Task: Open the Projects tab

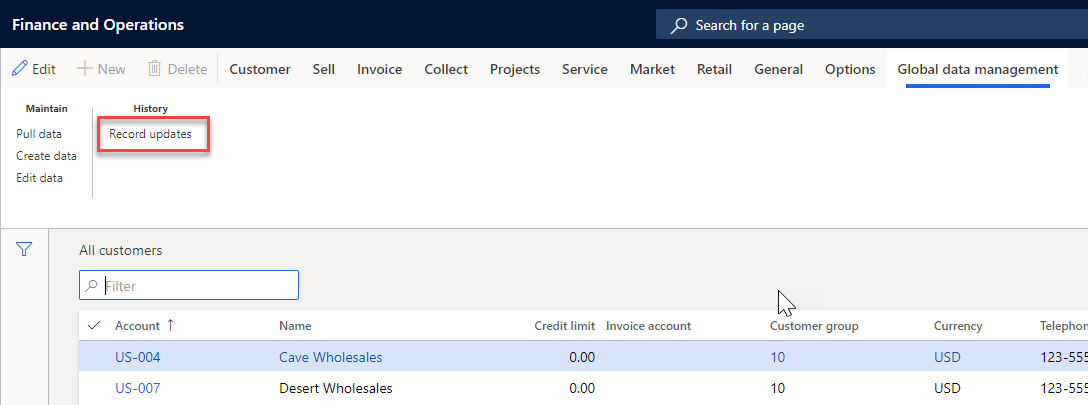Action: tap(515, 69)
